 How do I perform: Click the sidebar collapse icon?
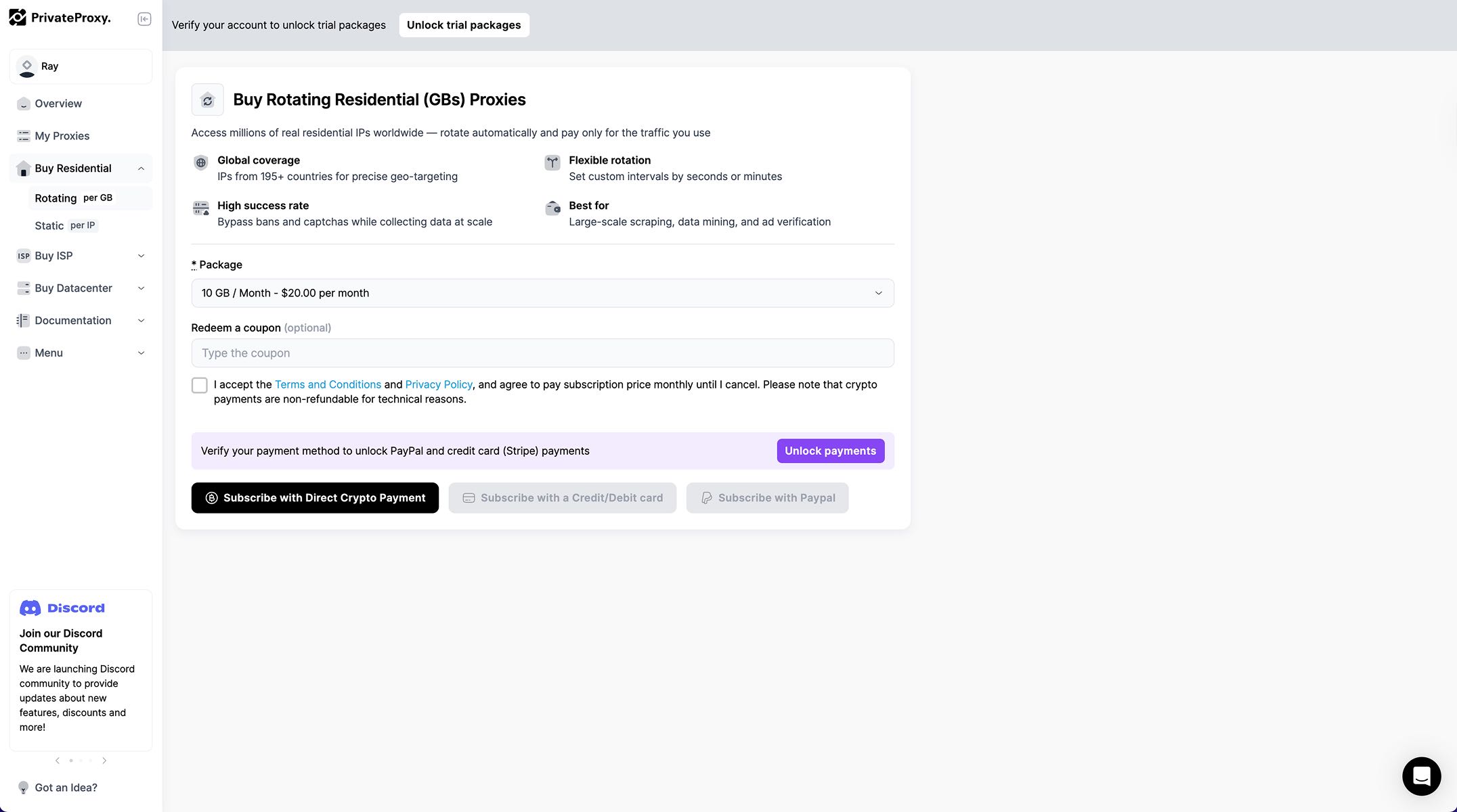coord(144,19)
